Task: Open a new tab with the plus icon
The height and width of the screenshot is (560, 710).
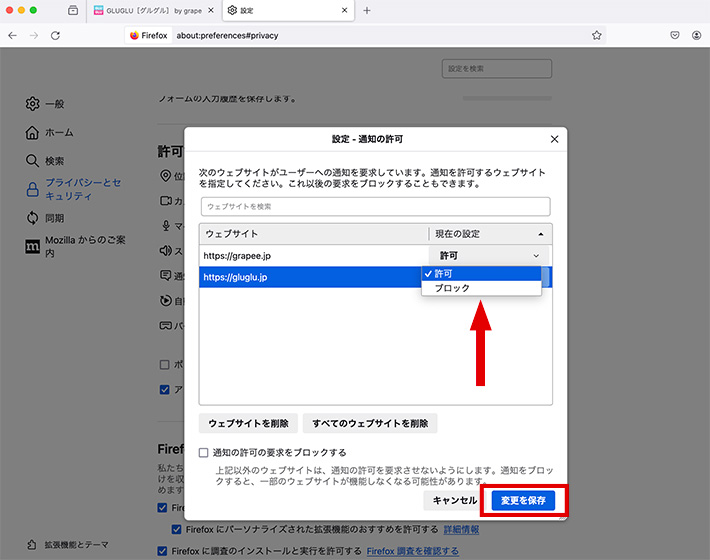Action: 367,10
